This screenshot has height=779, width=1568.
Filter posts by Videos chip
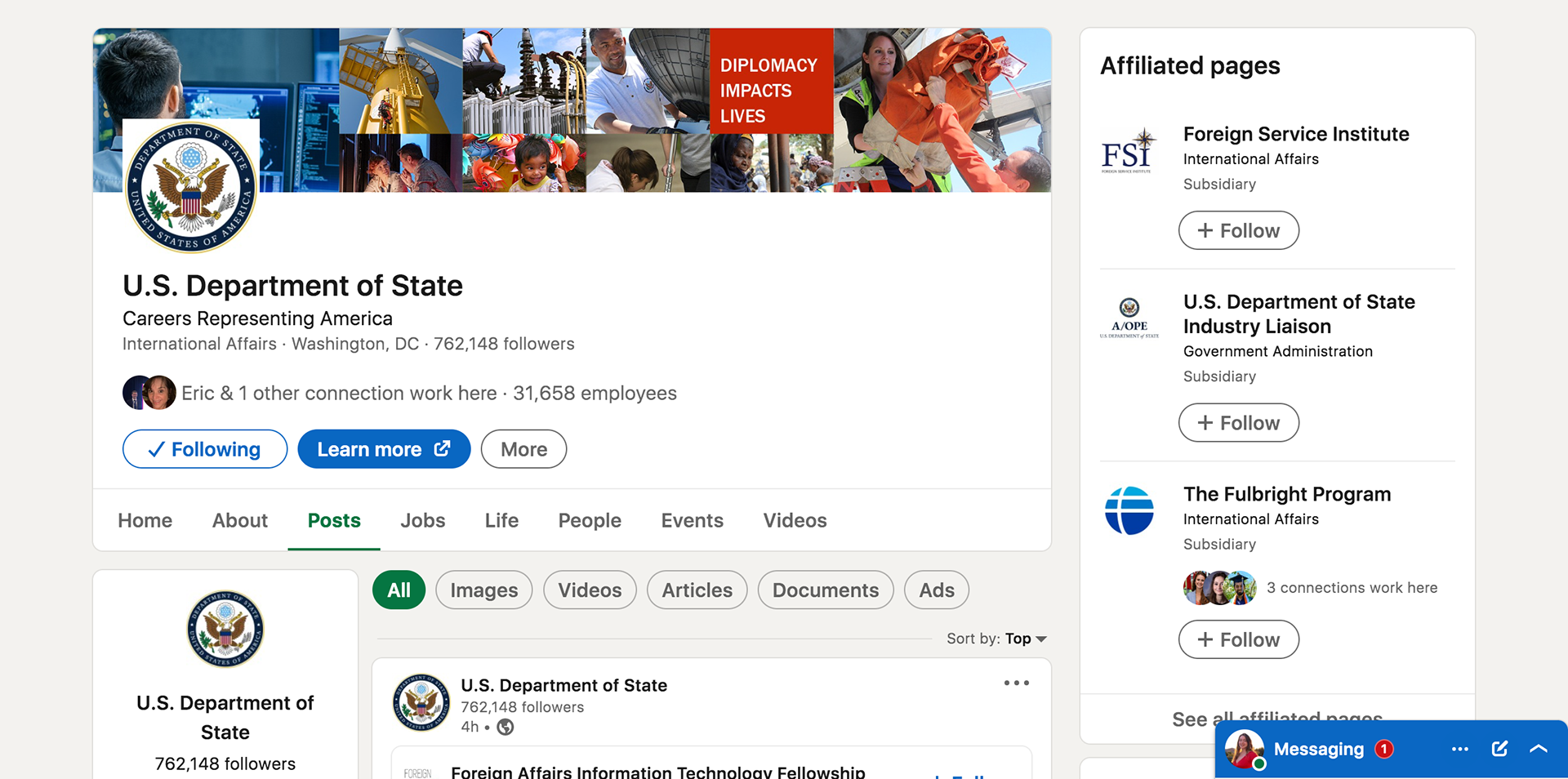(590, 590)
